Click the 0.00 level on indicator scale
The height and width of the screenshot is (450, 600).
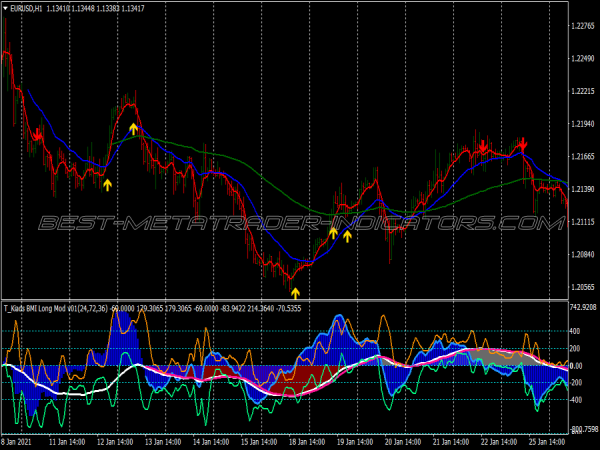point(576,366)
